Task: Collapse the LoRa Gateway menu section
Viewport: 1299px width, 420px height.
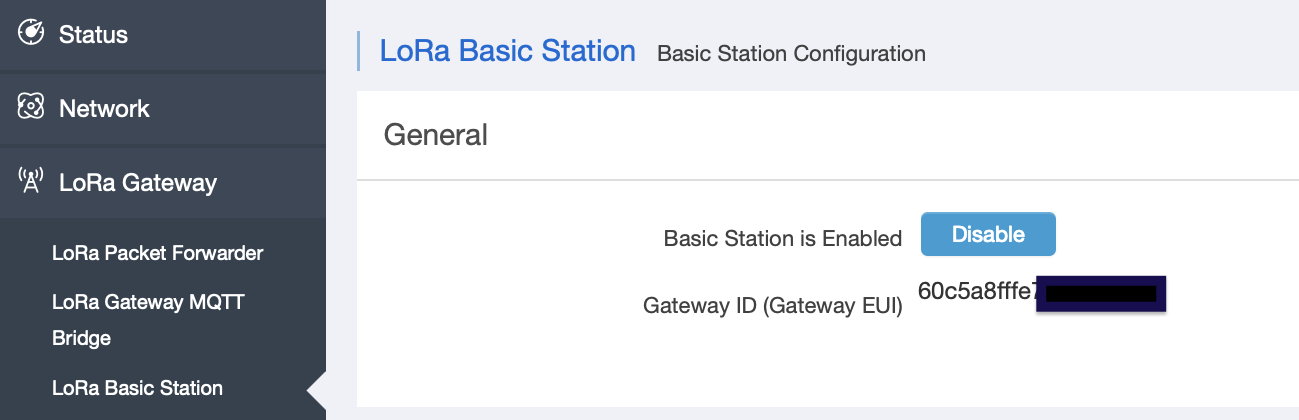Action: click(163, 183)
